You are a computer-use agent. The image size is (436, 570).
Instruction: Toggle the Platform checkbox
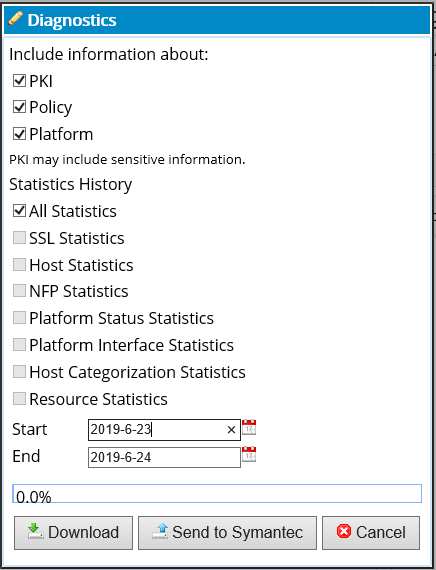click(x=19, y=134)
